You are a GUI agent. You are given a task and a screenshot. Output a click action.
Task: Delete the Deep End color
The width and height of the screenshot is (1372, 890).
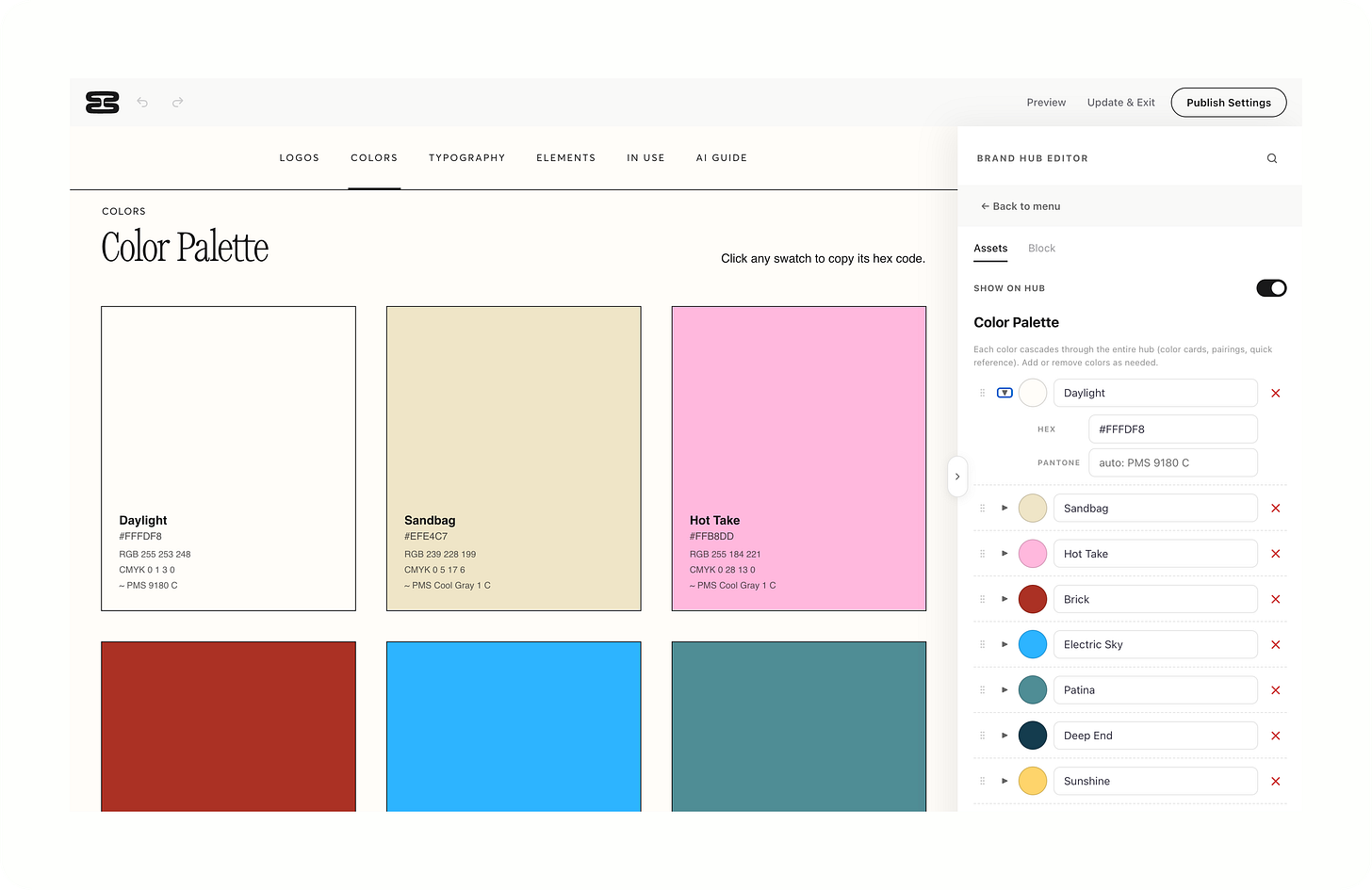[x=1276, y=736]
